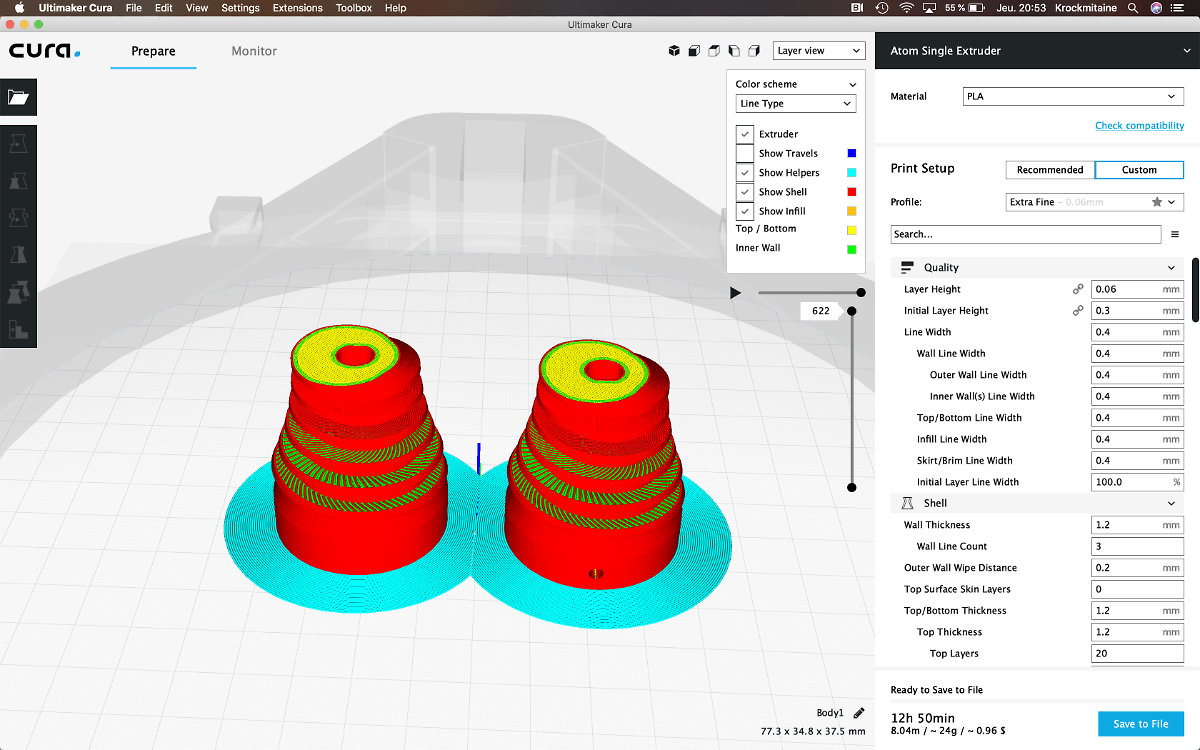Image resolution: width=1200 pixels, height=750 pixels.
Task: Open the Toolbox menu
Action: [x=354, y=8]
